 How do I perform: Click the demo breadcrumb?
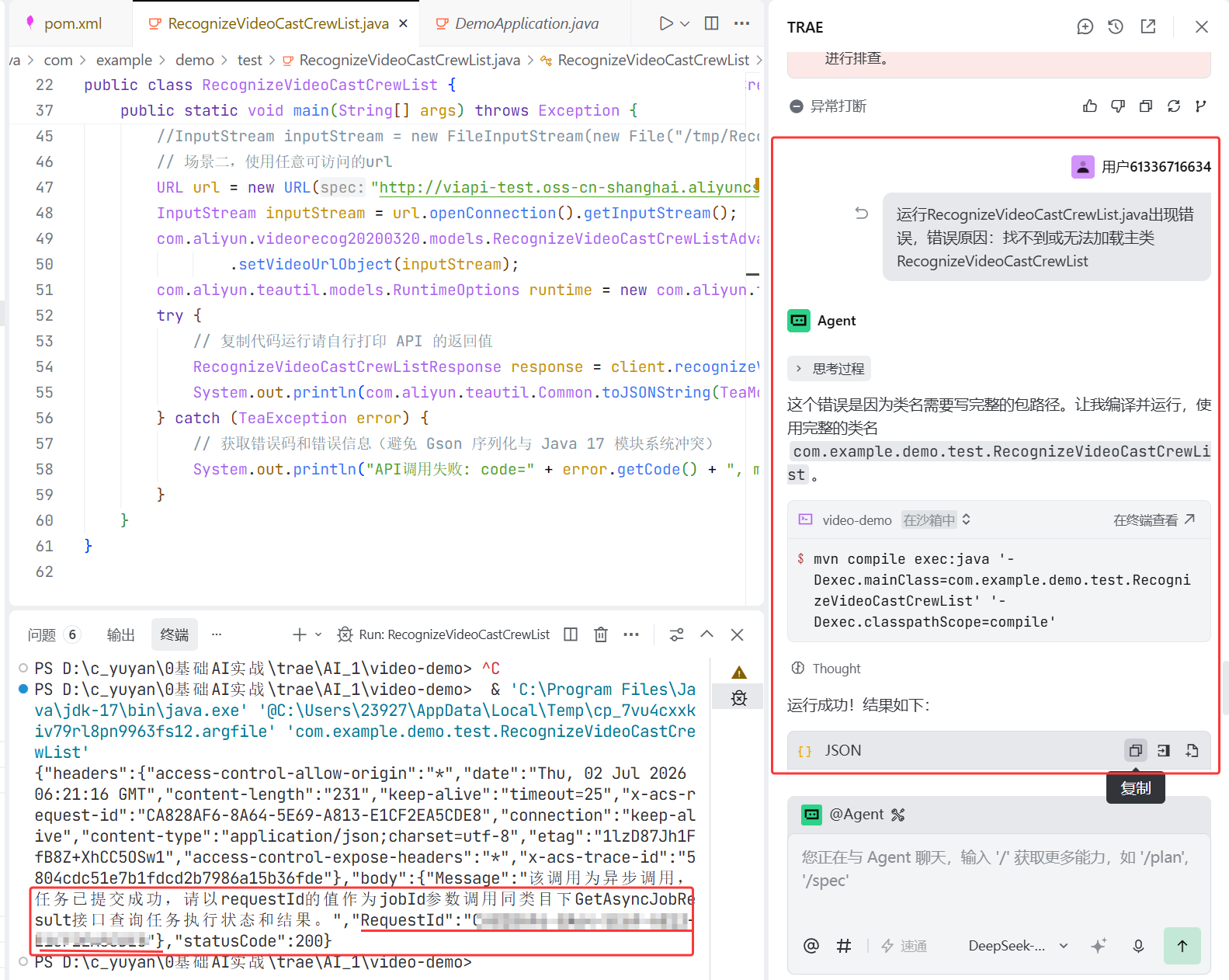[194, 60]
